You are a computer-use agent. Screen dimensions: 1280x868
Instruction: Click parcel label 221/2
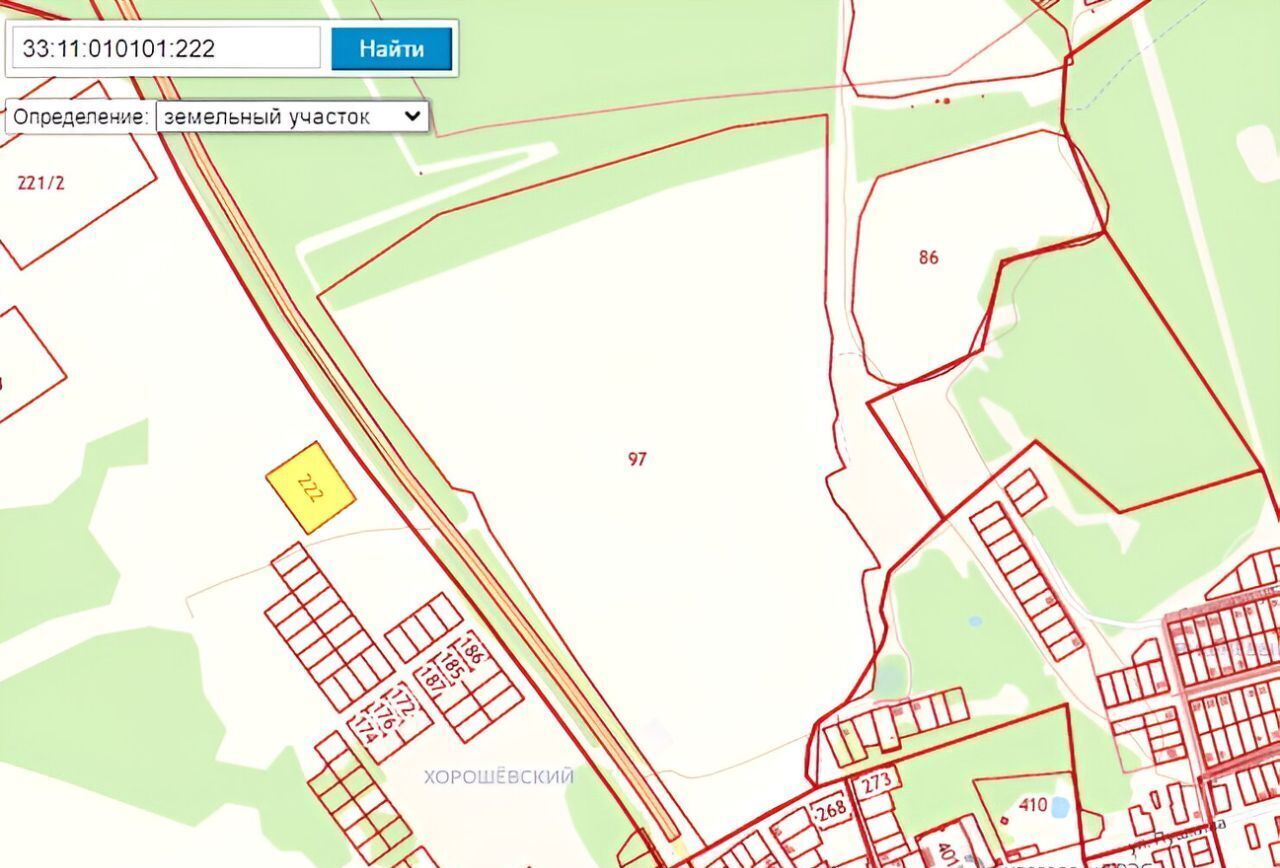point(42,182)
